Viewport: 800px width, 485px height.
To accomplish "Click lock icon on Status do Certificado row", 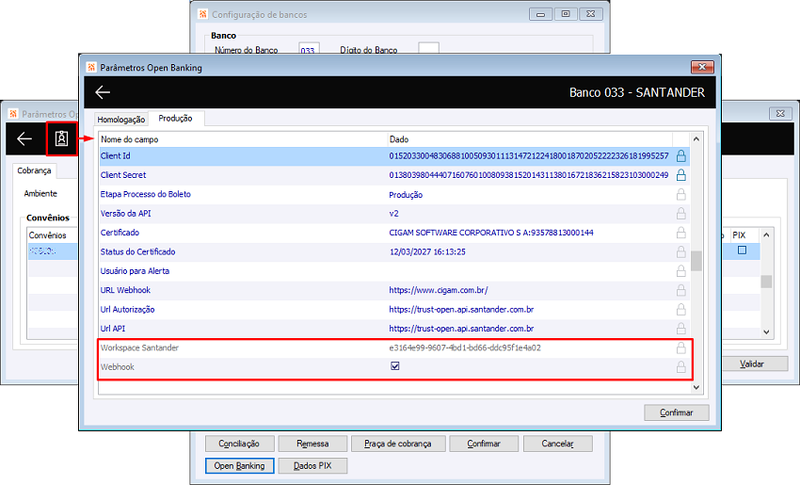I will (681, 252).
